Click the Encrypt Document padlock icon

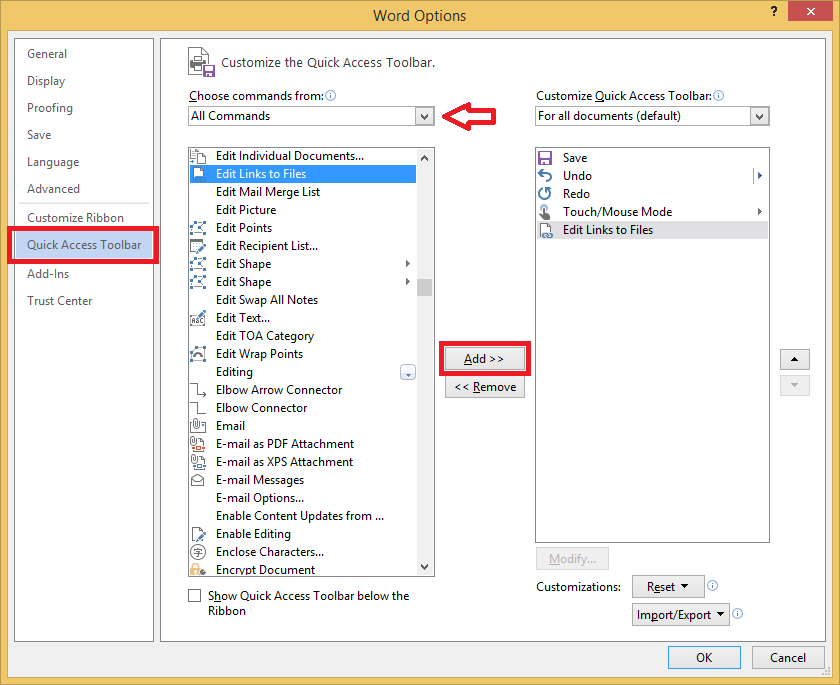coord(199,569)
